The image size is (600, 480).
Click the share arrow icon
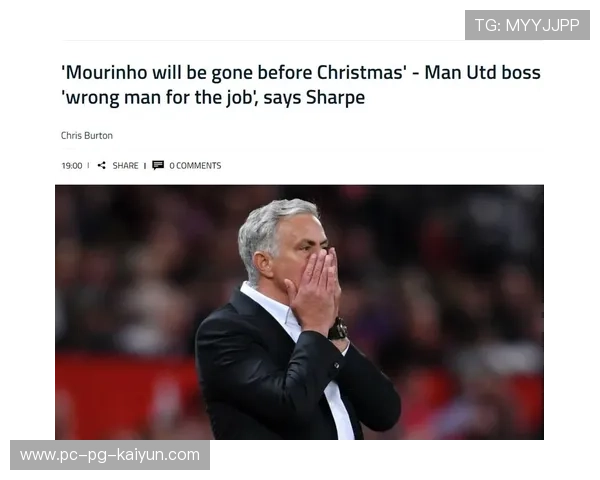point(101,165)
